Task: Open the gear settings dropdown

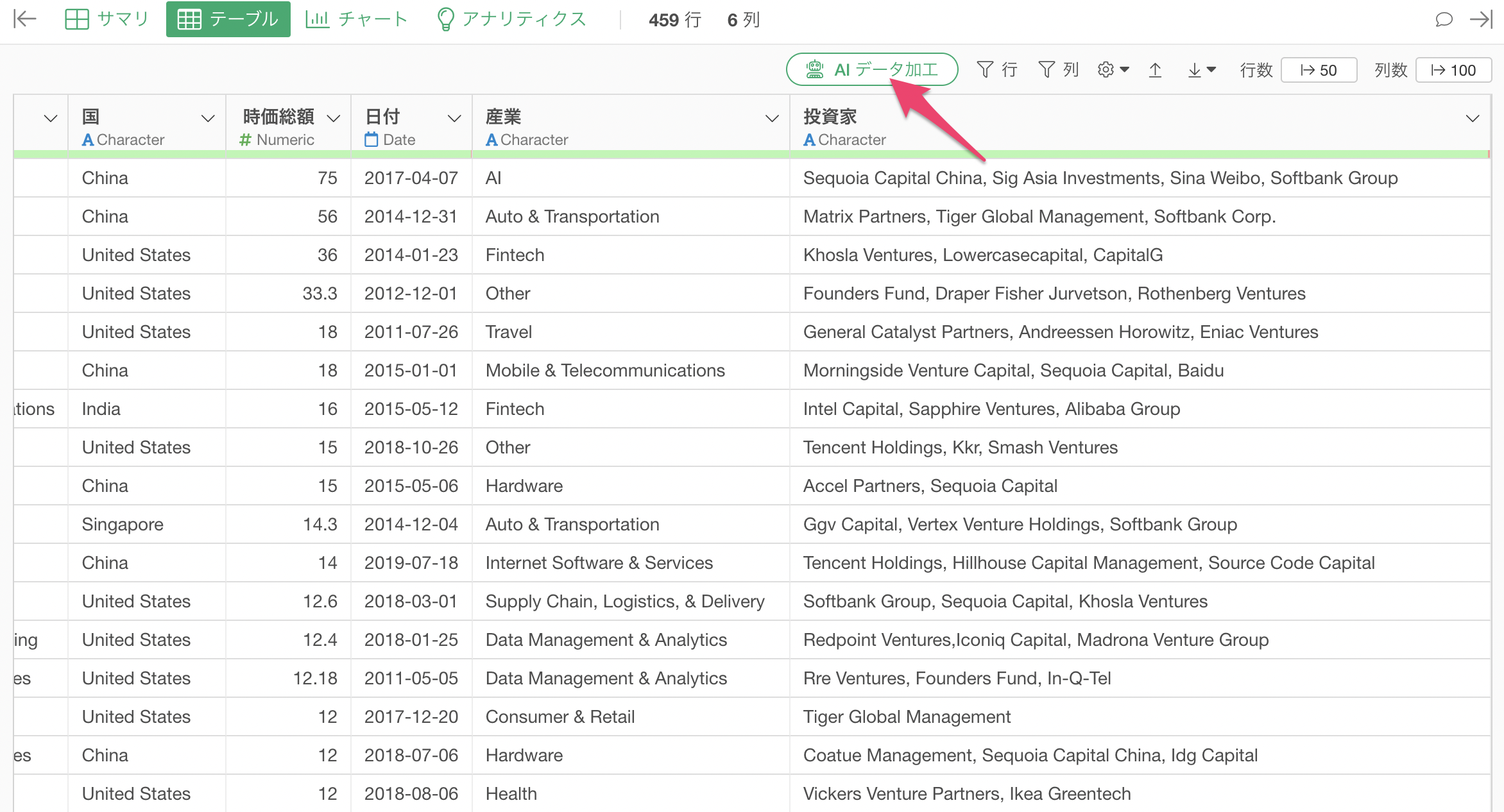Action: (1113, 69)
